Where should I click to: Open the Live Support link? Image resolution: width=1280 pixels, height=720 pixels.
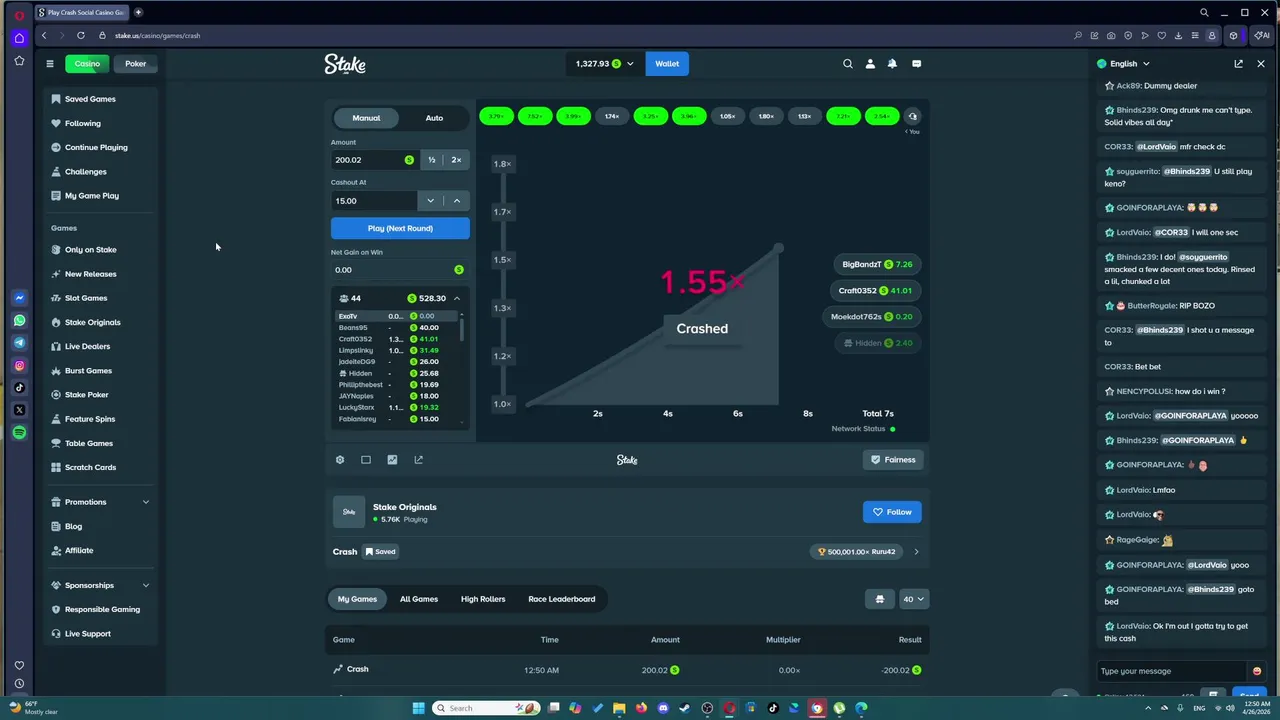click(x=87, y=634)
